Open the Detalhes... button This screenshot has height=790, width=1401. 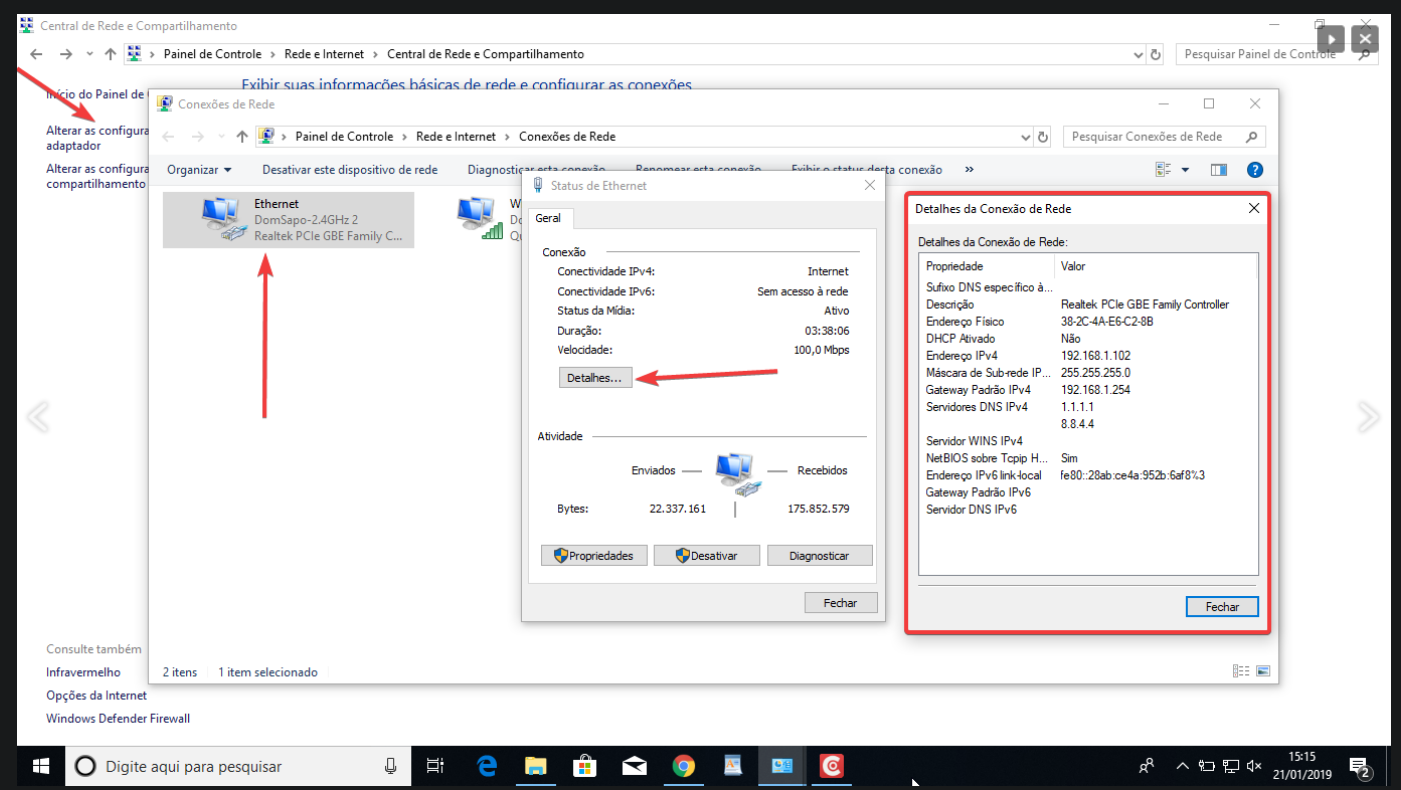click(595, 378)
